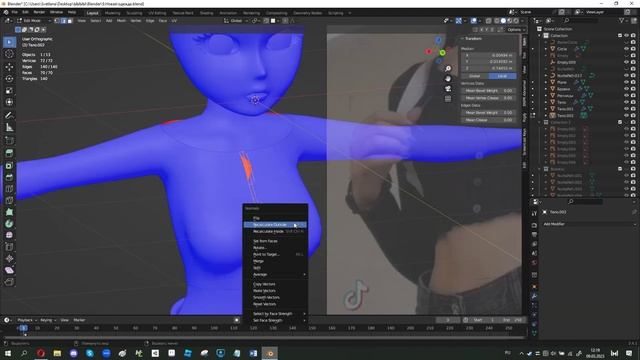This screenshot has width=640, height=360.
Task: Toggle X-ray view button
Action: point(489,20)
